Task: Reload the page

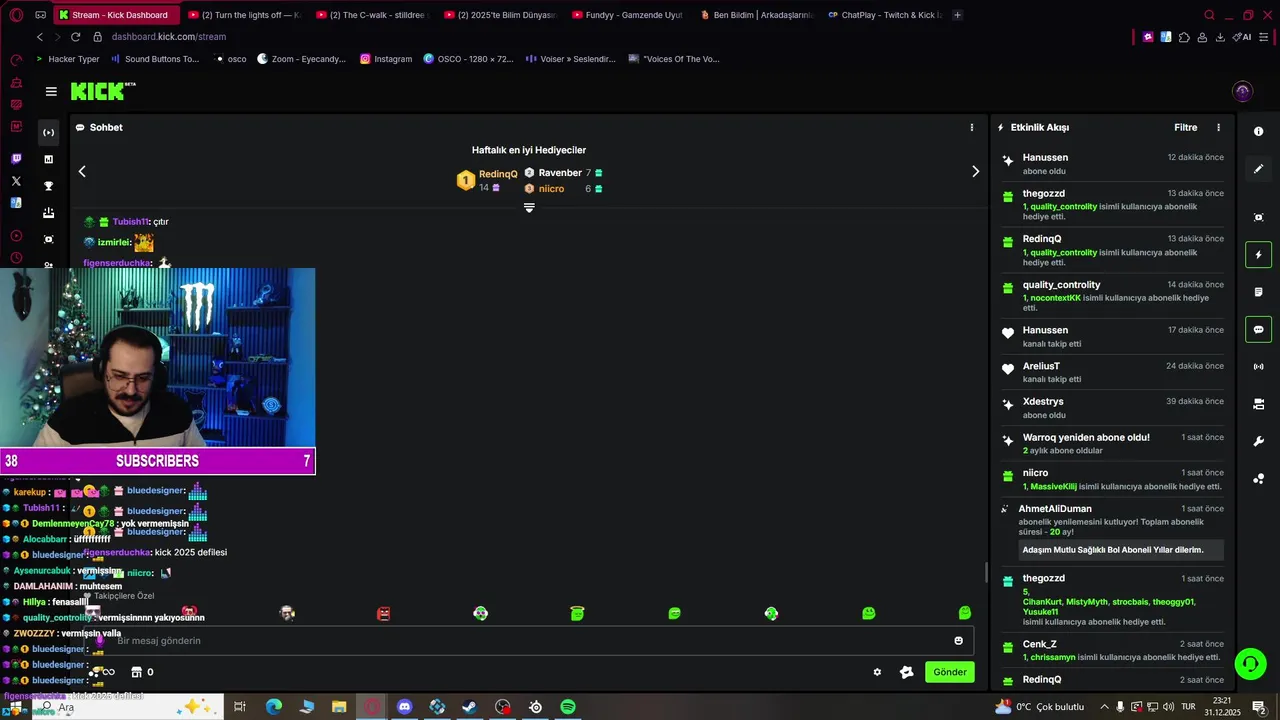Action: coord(75,37)
